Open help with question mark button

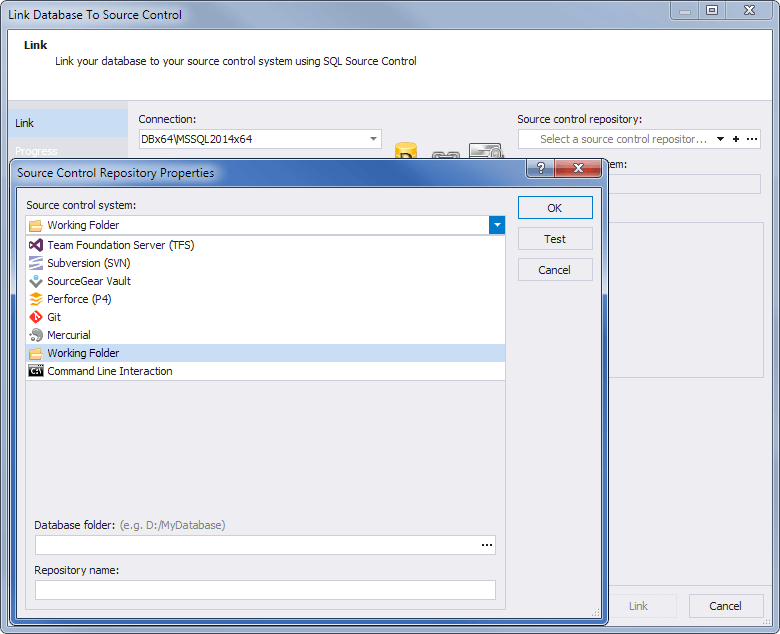point(541,168)
